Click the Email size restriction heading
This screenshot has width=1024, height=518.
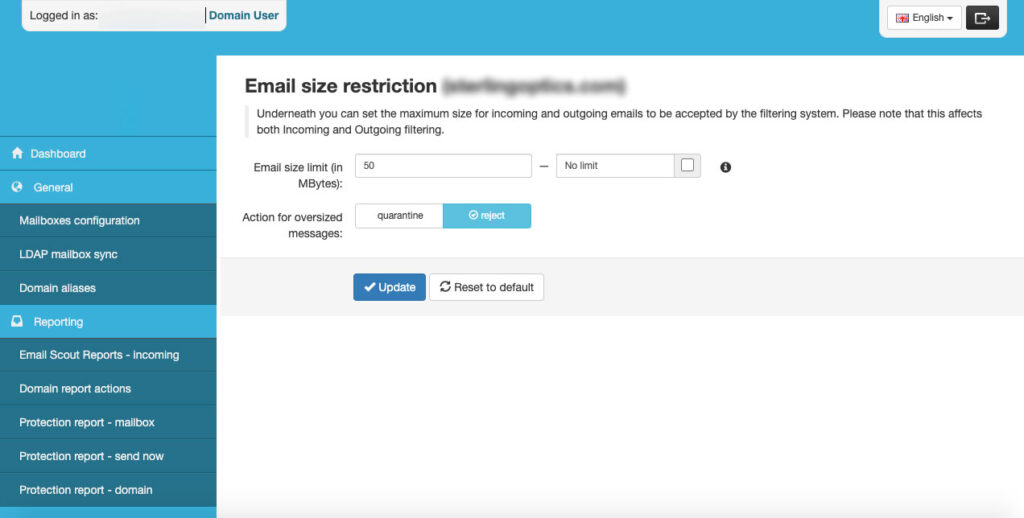click(x=341, y=86)
